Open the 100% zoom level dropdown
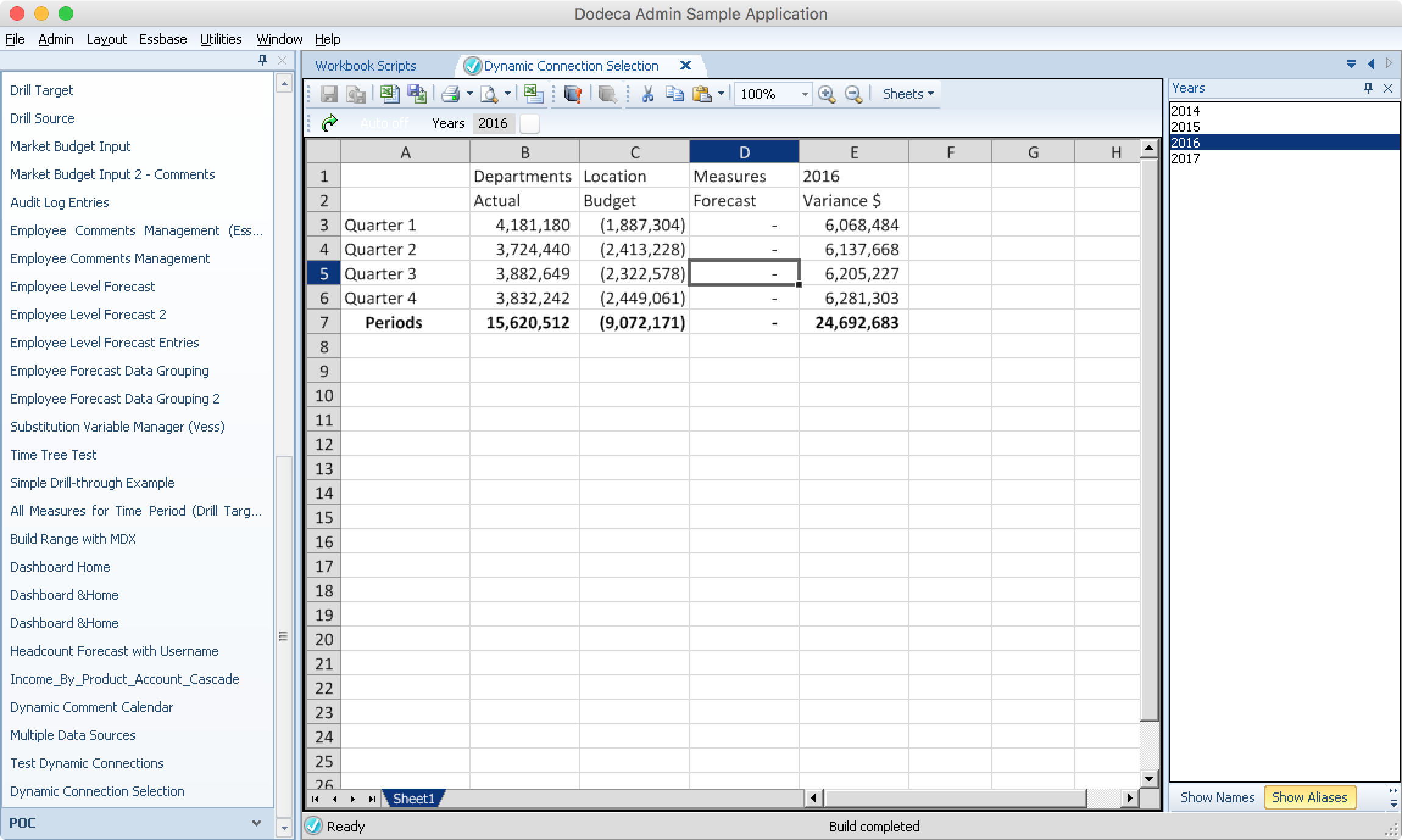The image size is (1402, 840). 805,94
